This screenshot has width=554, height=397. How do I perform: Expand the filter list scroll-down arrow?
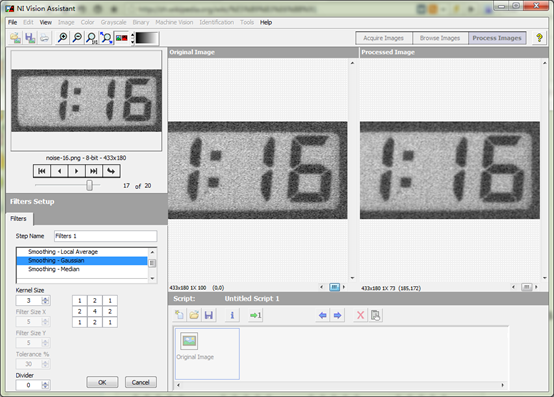[x=152, y=278]
